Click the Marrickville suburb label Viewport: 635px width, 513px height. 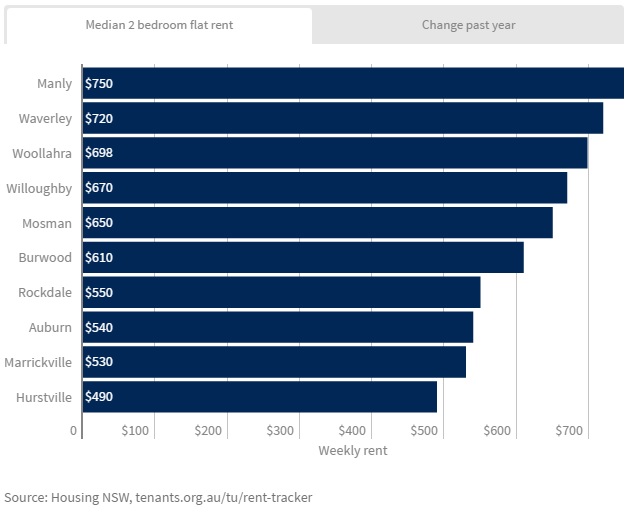click(38, 362)
